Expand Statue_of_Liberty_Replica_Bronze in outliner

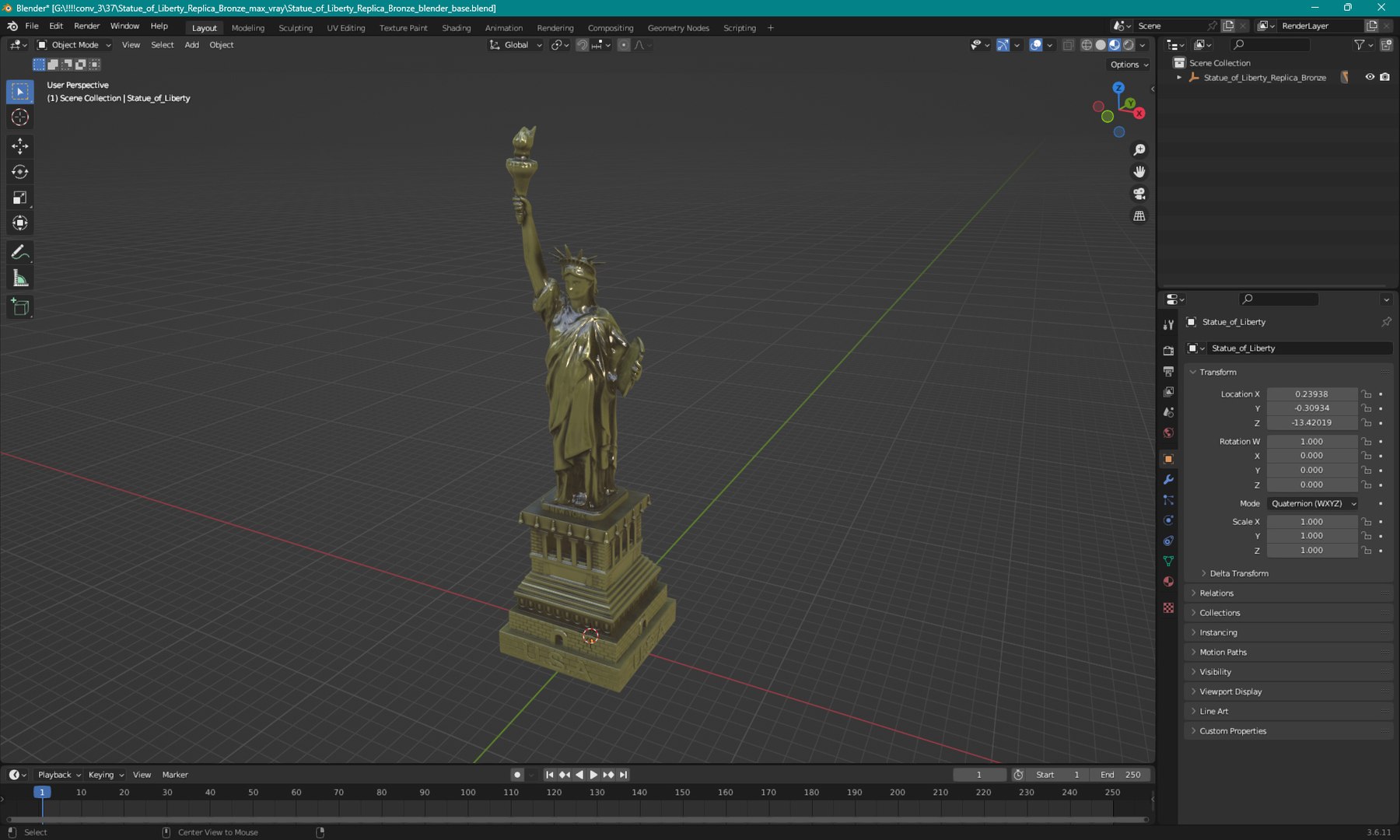coord(1179,78)
